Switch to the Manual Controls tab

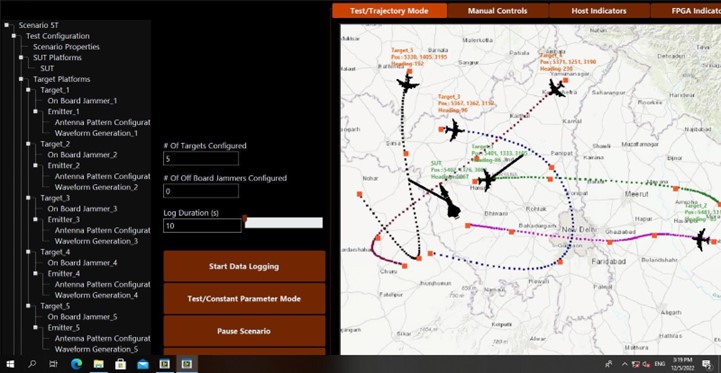click(498, 11)
